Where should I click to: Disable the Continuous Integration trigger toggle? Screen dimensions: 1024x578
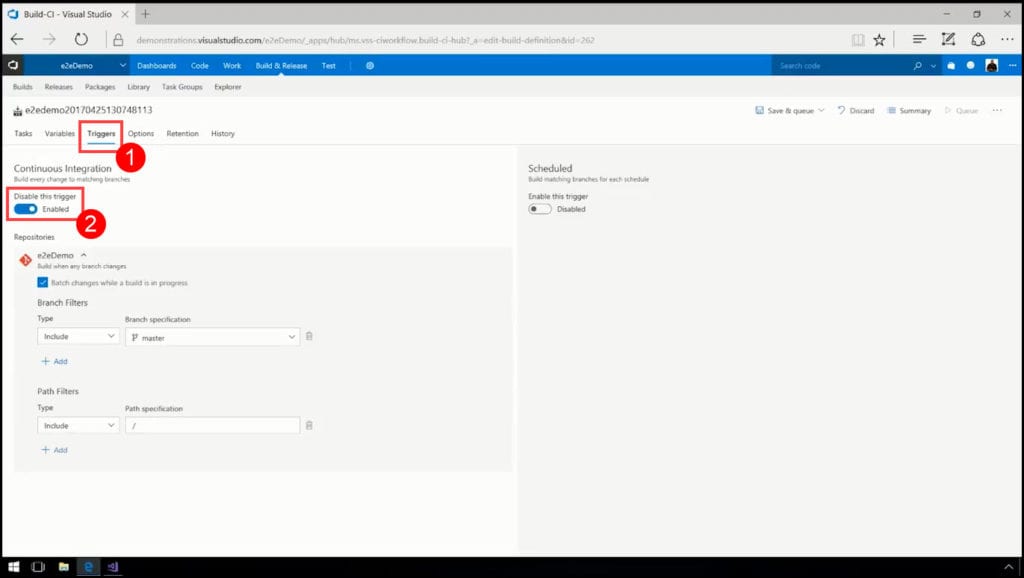pos(25,209)
